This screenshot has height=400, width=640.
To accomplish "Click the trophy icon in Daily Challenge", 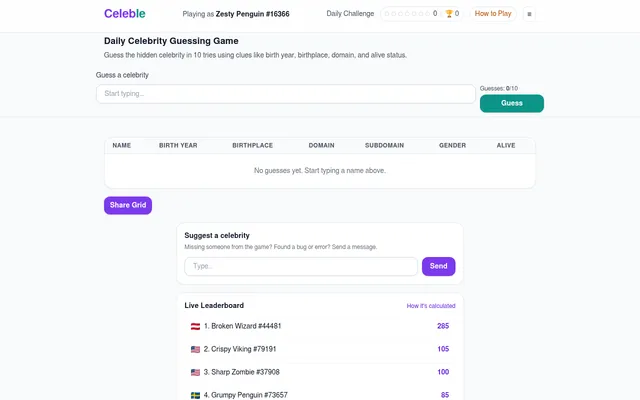I will click(x=449, y=13).
